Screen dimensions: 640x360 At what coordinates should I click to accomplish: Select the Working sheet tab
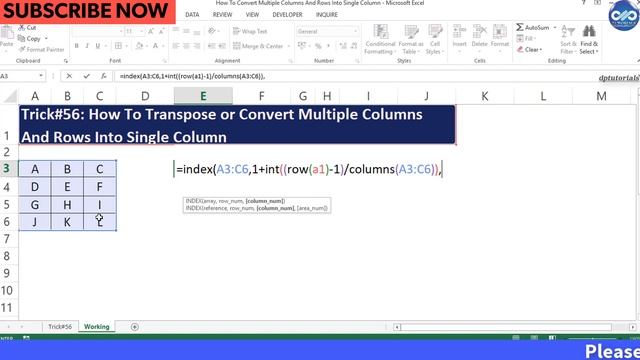pos(97,327)
